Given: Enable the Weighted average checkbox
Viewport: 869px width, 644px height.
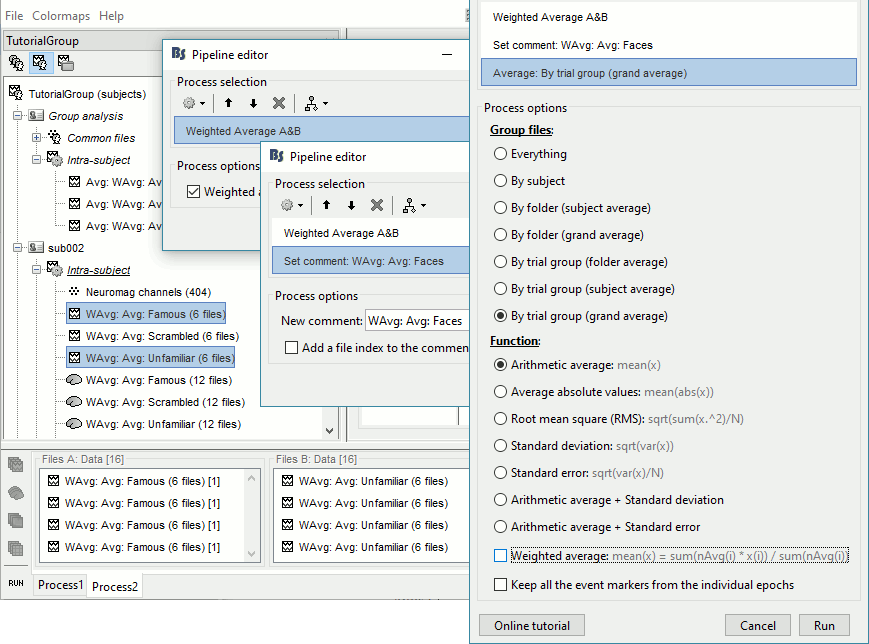Looking at the screenshot, I should pos(501,556).
